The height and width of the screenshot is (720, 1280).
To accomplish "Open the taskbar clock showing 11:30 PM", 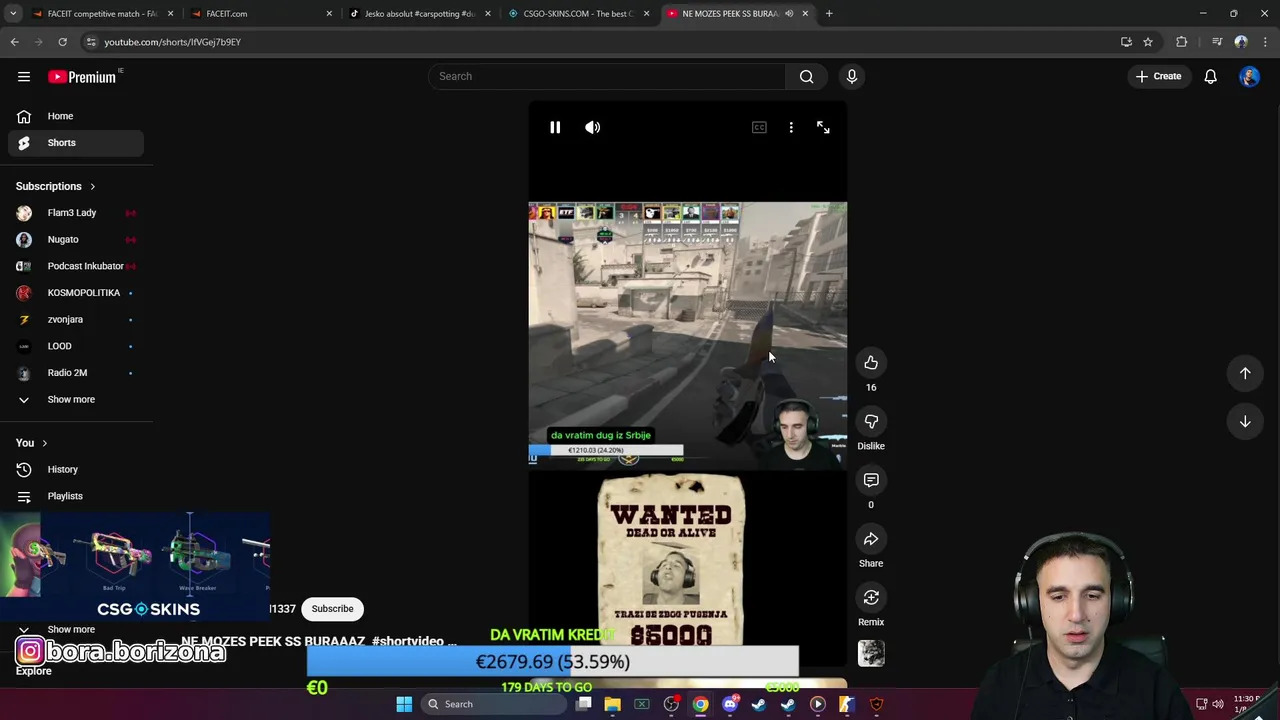I will click(x=1246, y=704).
